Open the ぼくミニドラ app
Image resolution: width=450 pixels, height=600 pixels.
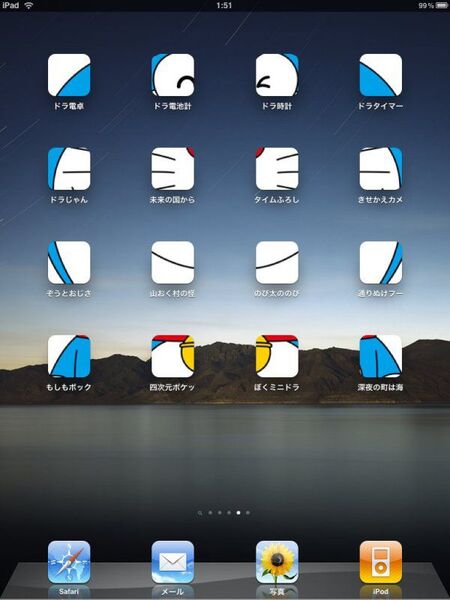[x=277, y=356]
